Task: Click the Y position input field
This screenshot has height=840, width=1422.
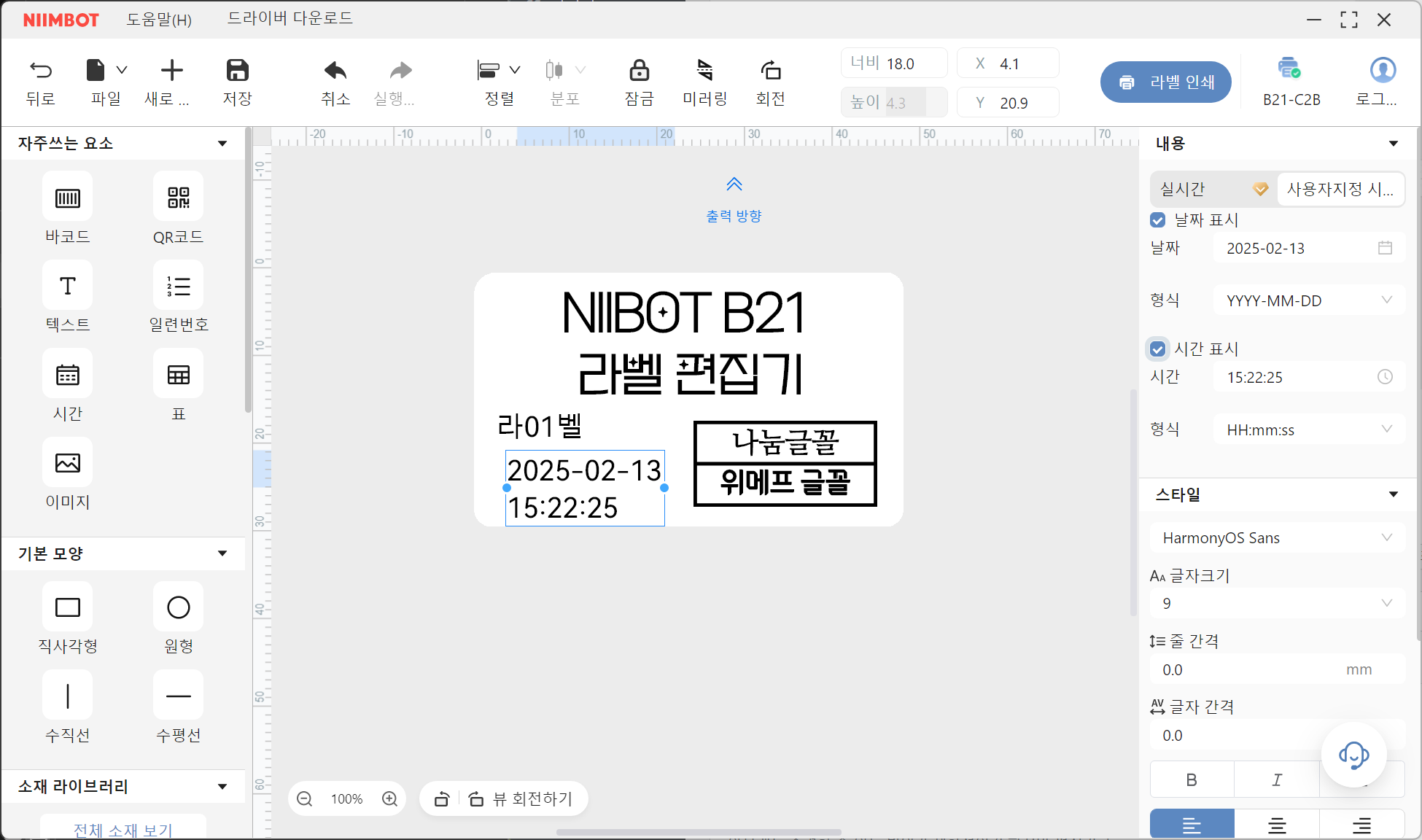Action: point(1009,103)
